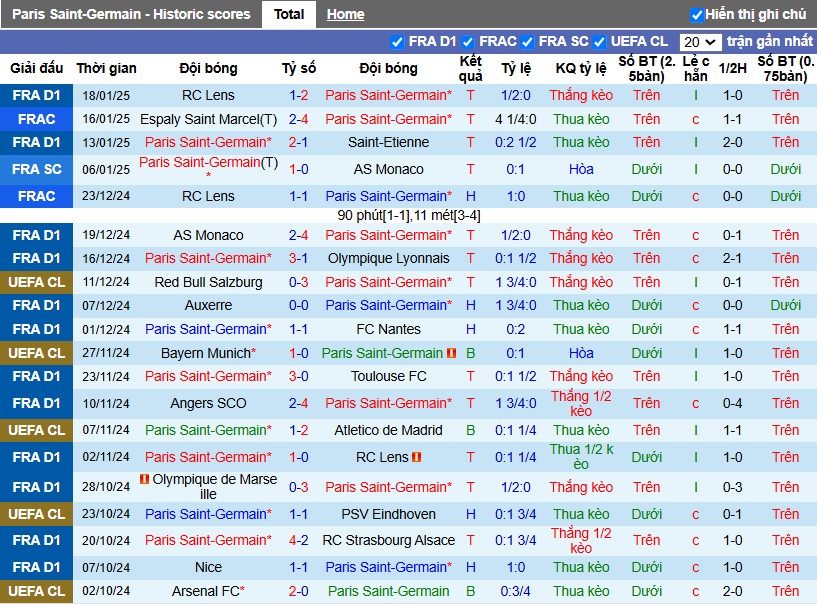Click the 1-2 score on 18/01/25
This screenshot has width=817, height=604.
point(299,95)
